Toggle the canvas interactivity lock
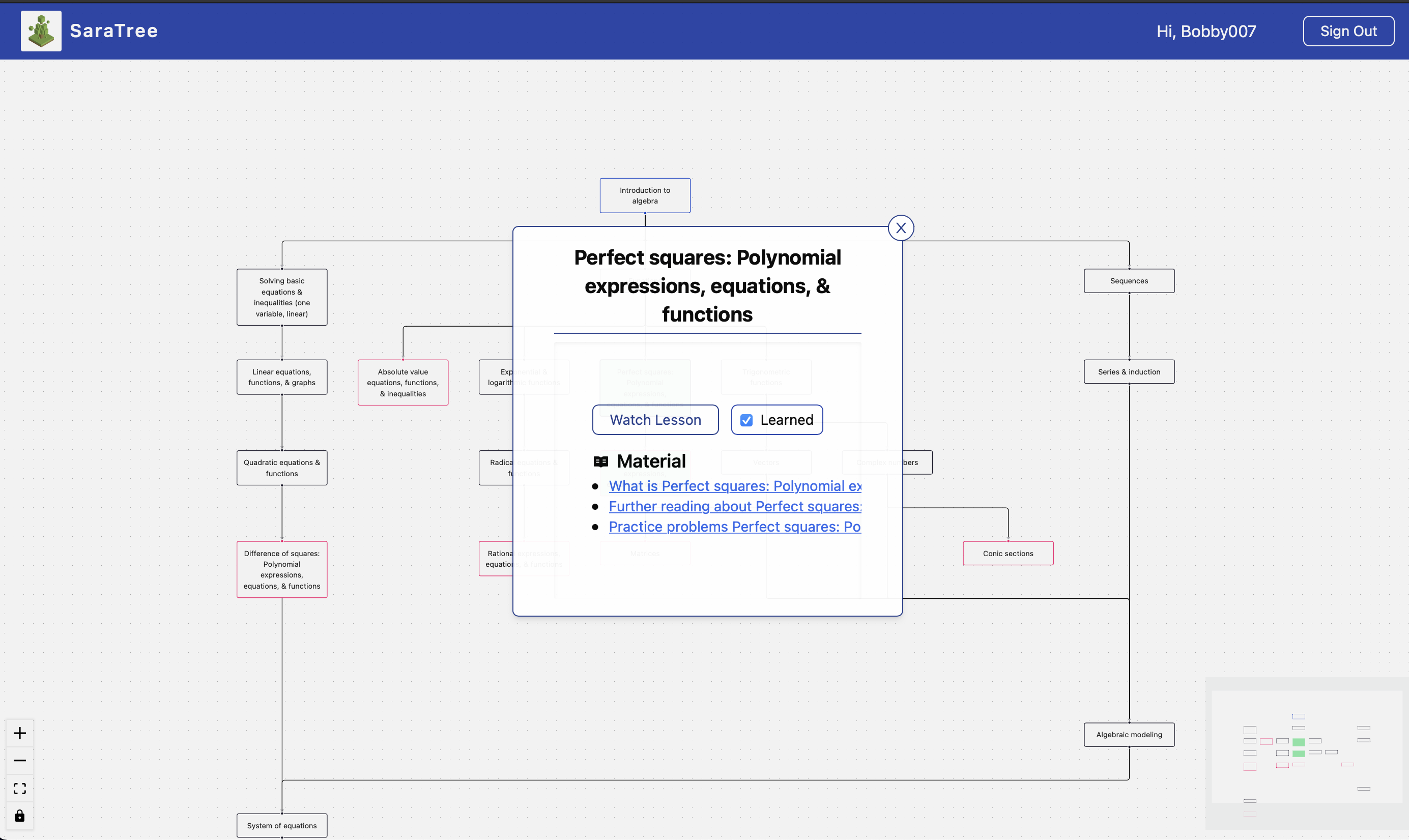1409x840 pixels. 20,816
